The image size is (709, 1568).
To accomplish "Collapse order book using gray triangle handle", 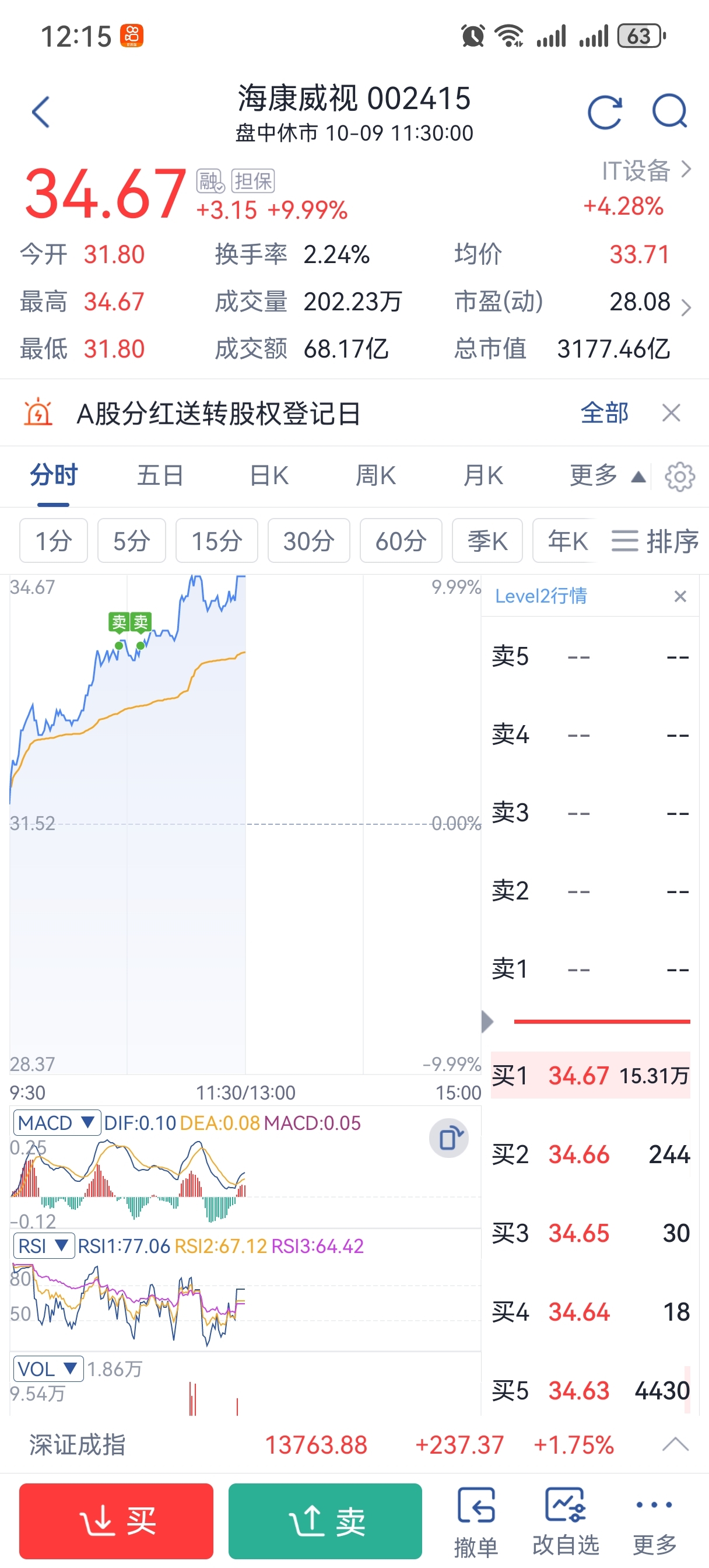I will tap(487, 1021).
